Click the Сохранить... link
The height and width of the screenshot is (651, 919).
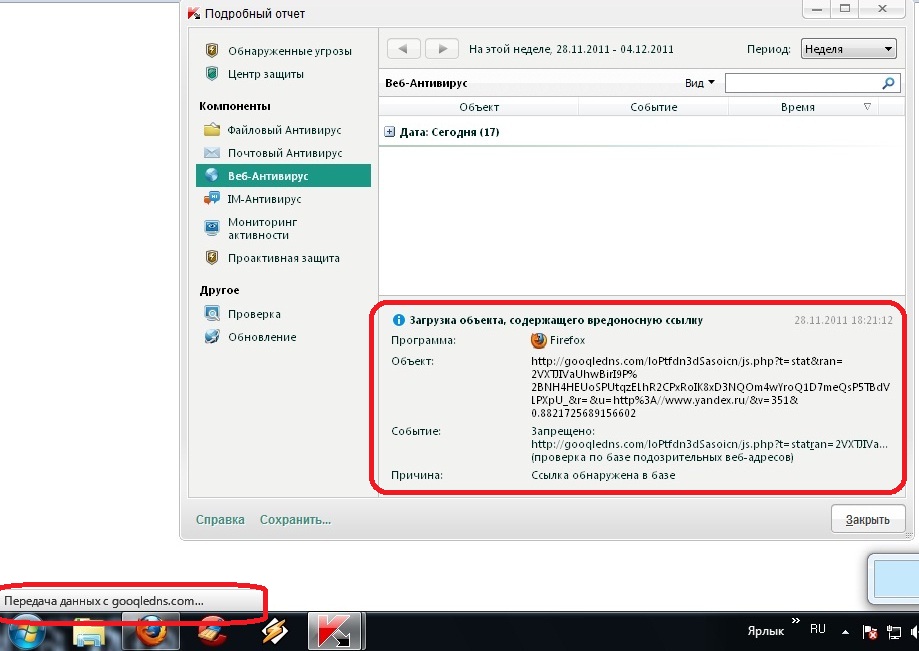(x=295, y=520)
